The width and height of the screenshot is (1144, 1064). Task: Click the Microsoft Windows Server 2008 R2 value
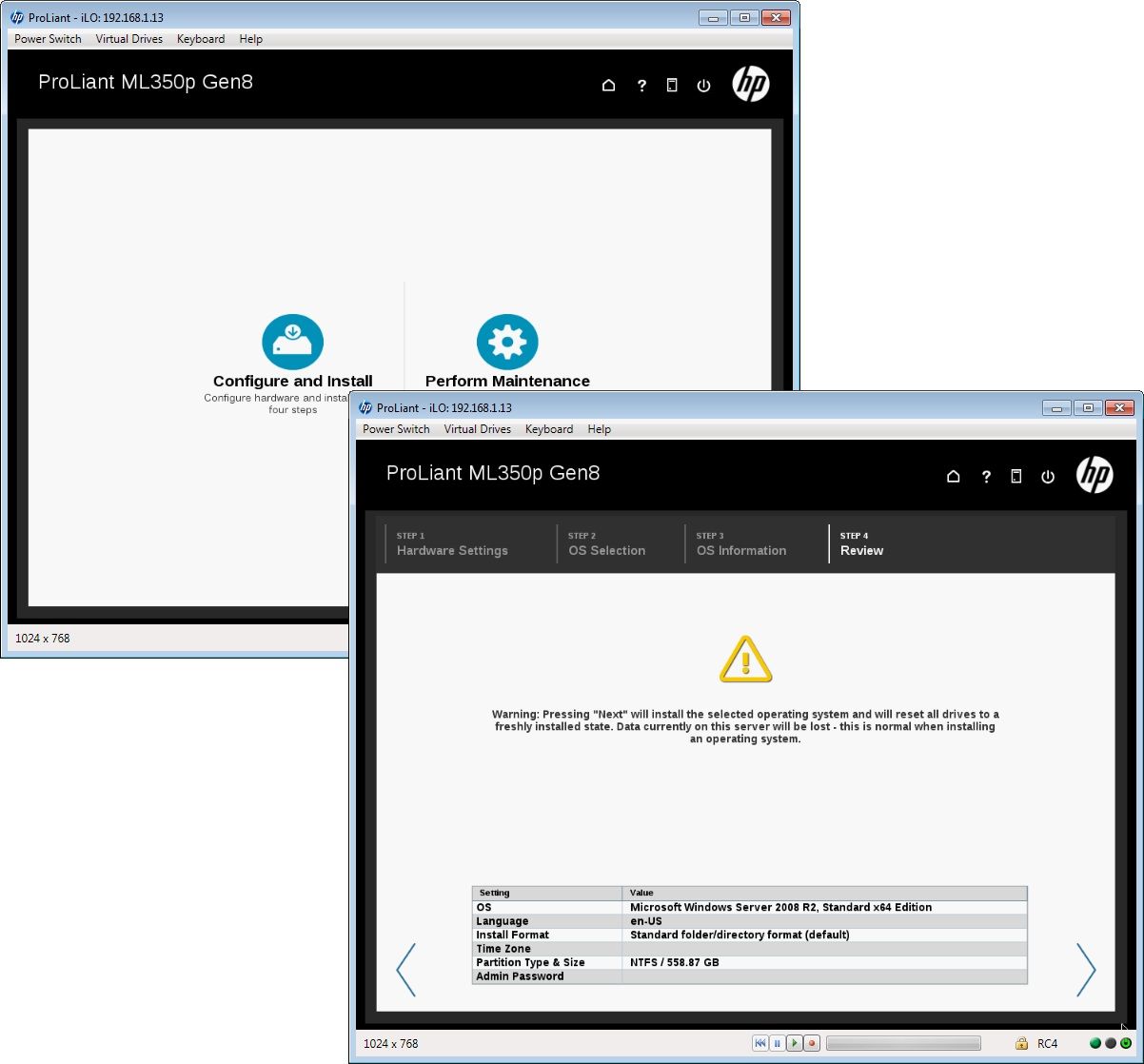(780, 907)
